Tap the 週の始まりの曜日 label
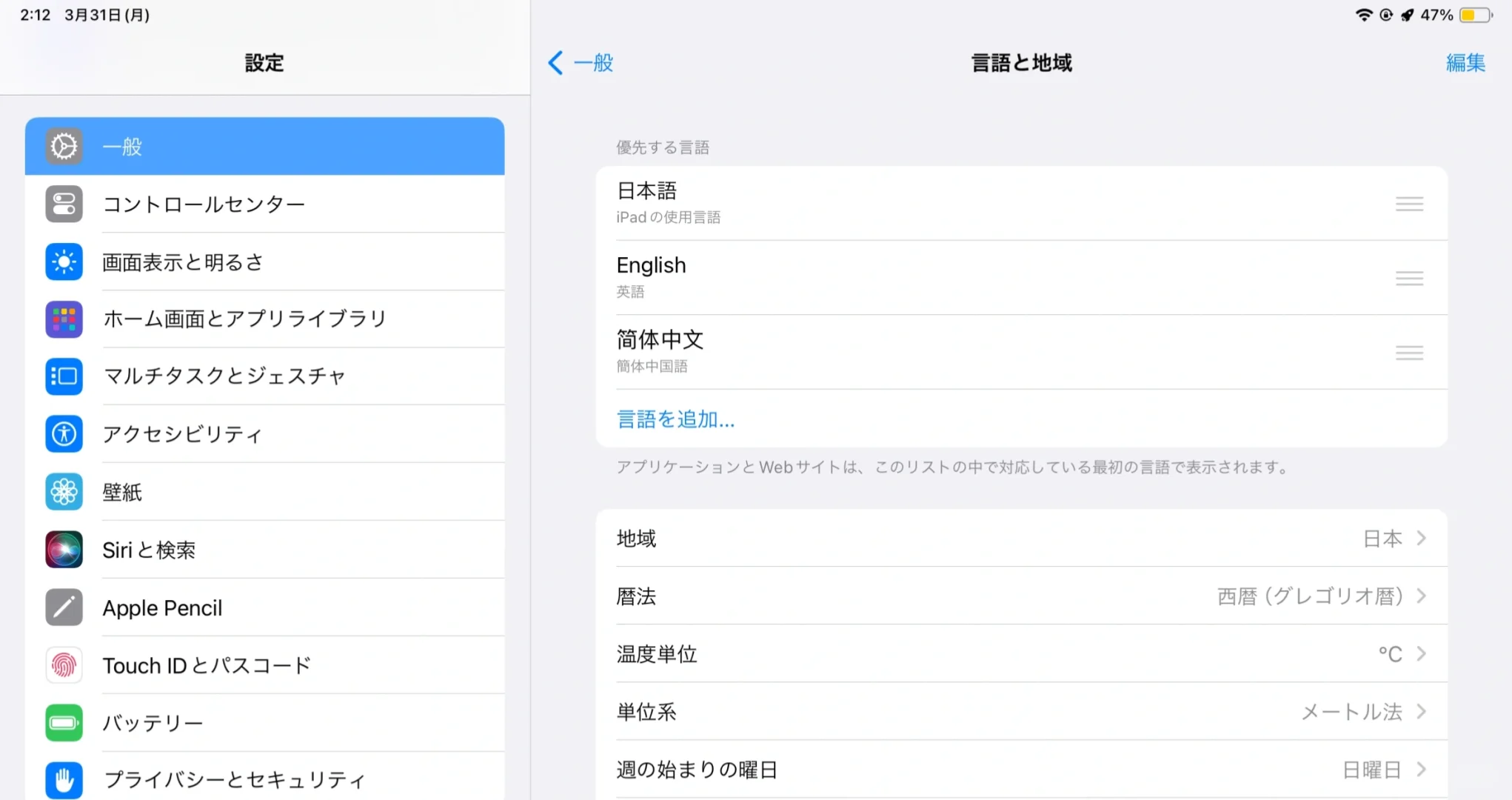This screenshot has width=1512, height=800. pyautogui.click(x=697, y=770)
